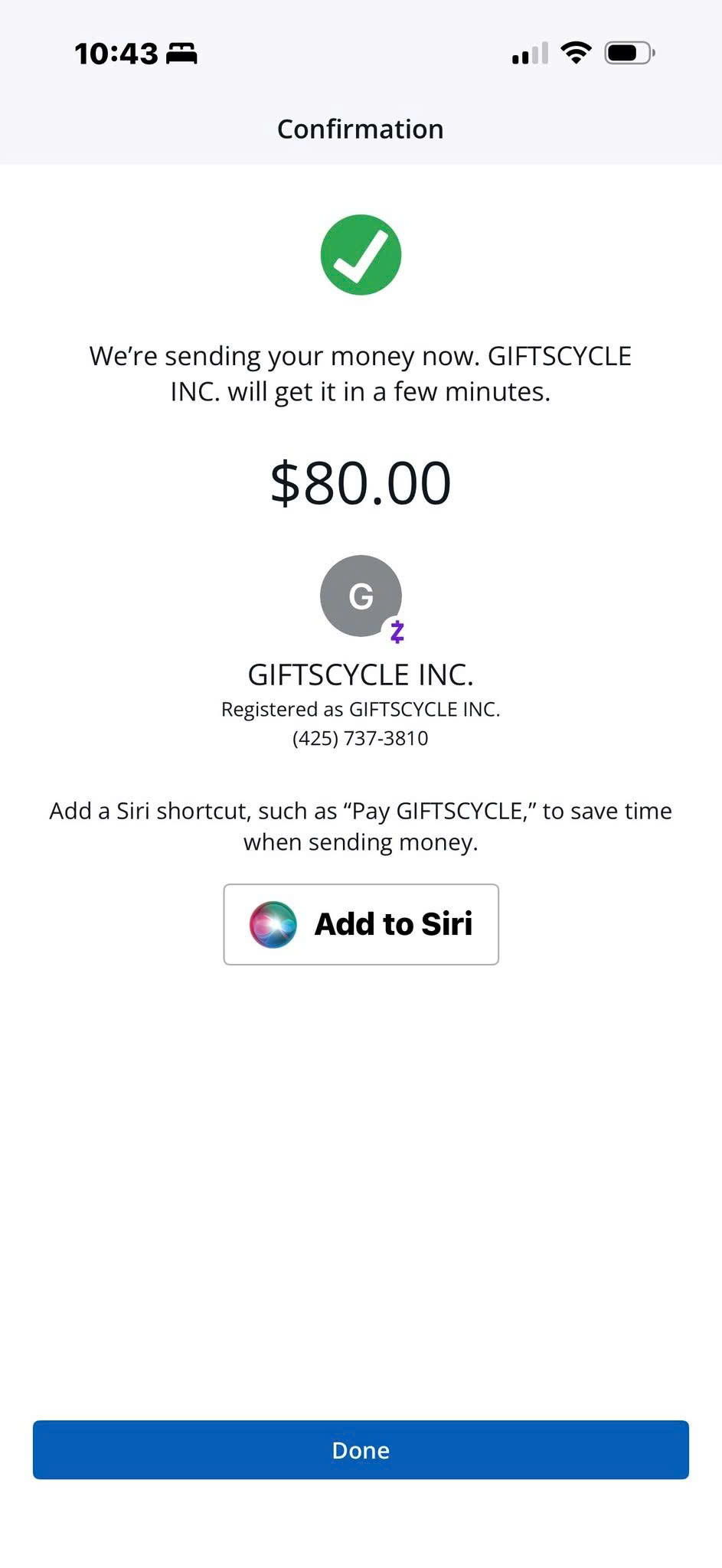Select the $80.00 amount text
The image size is (722, 1568).
coord(361,483)
